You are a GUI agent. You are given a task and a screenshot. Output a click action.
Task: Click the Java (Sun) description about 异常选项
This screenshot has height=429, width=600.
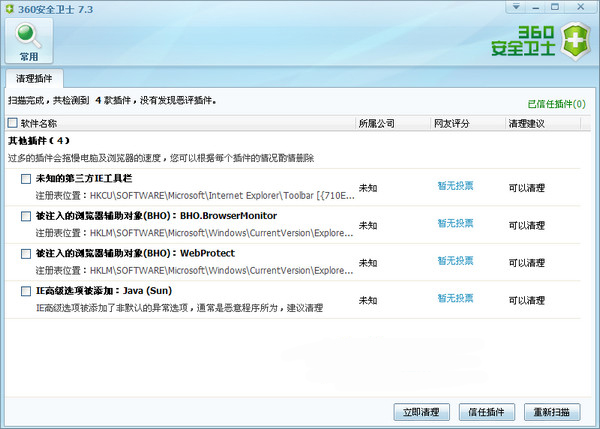(179, 308)
